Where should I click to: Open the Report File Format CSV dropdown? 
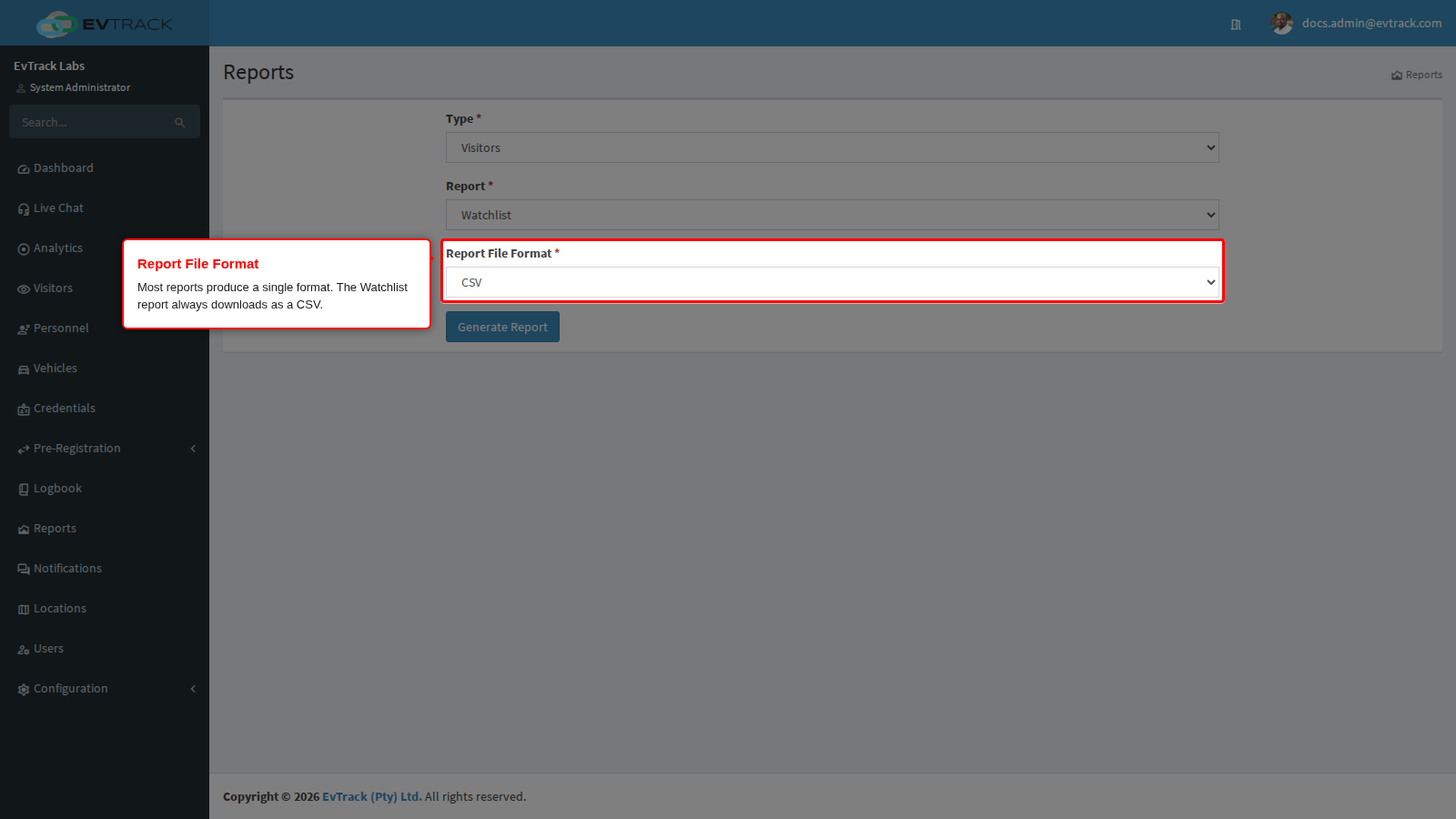tap(833, 282)
